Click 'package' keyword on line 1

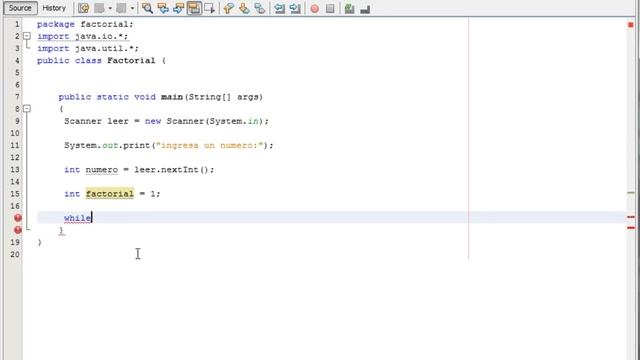56,24
